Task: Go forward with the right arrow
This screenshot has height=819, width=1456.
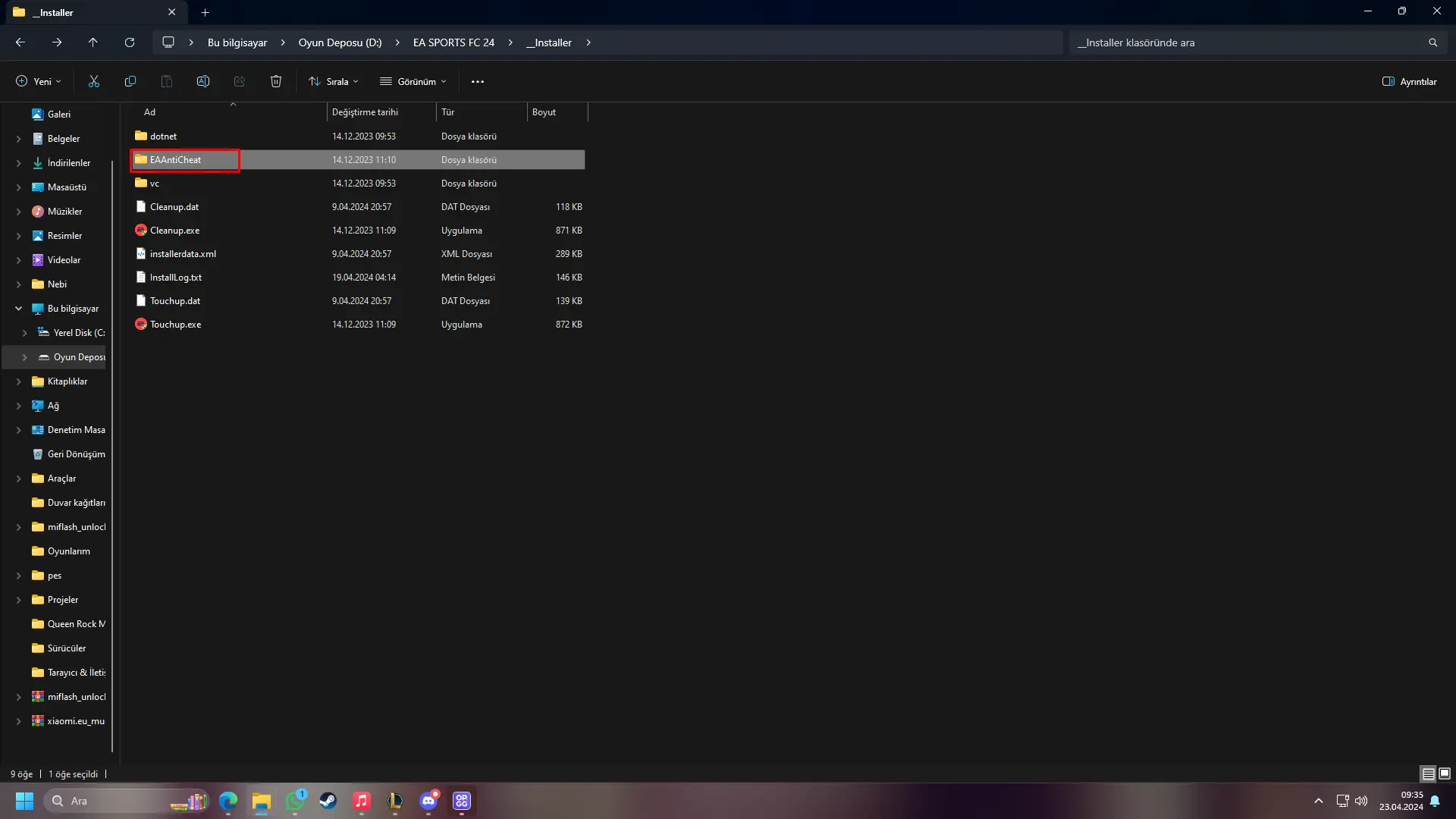Action: [x=57, y=42]
